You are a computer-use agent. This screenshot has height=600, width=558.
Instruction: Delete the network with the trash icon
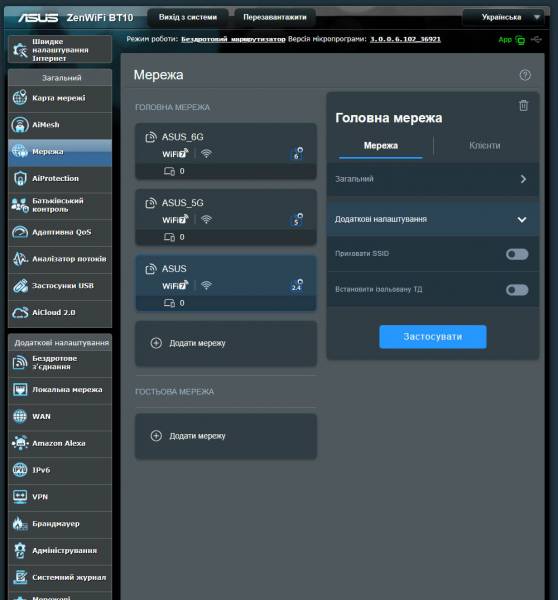tap(524, 105)
